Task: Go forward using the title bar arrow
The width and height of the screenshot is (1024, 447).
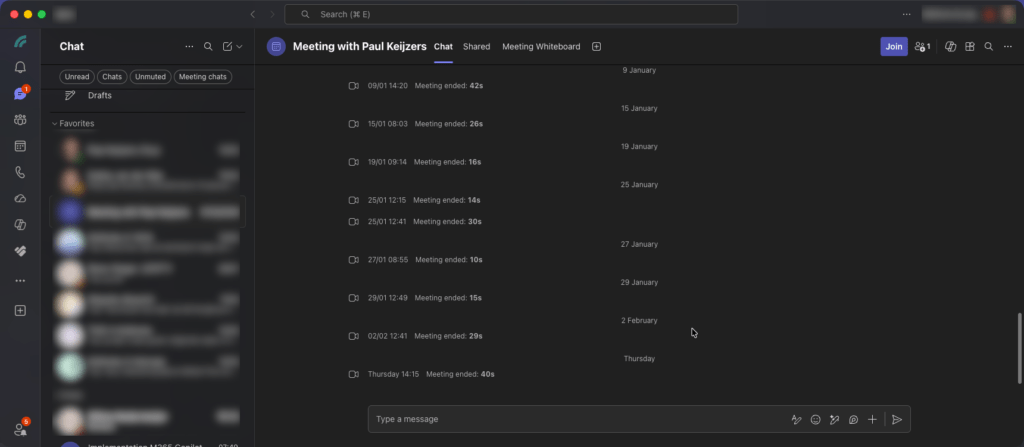Action: pyautogui.click(x=272, y=14)
